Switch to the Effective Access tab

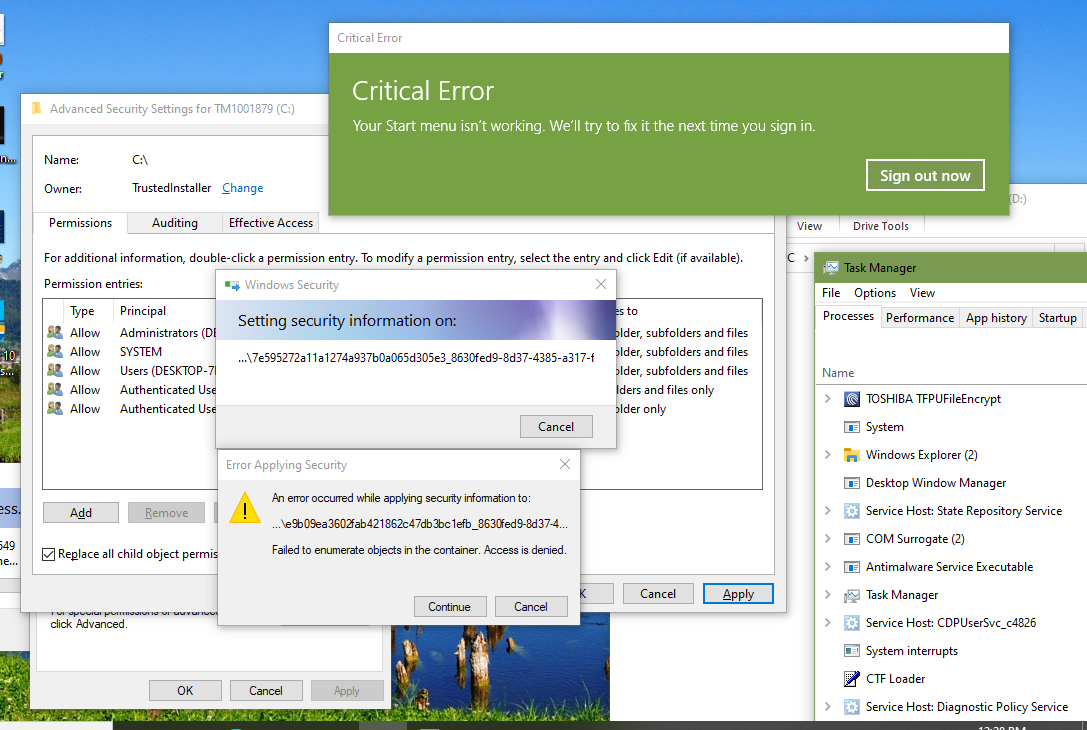click(269, 222)
